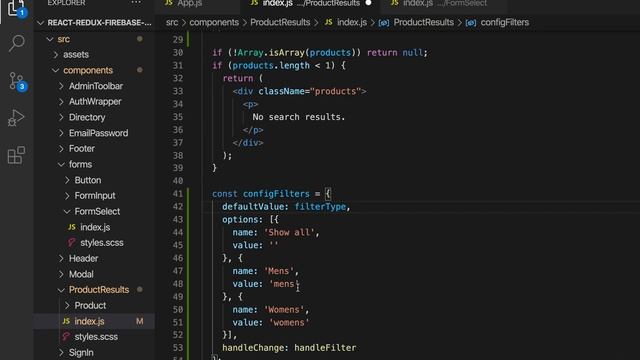Click 'handleFilter' value on line 53
Image resolution: width=640 pixels, height=360 pixels.
325,348
